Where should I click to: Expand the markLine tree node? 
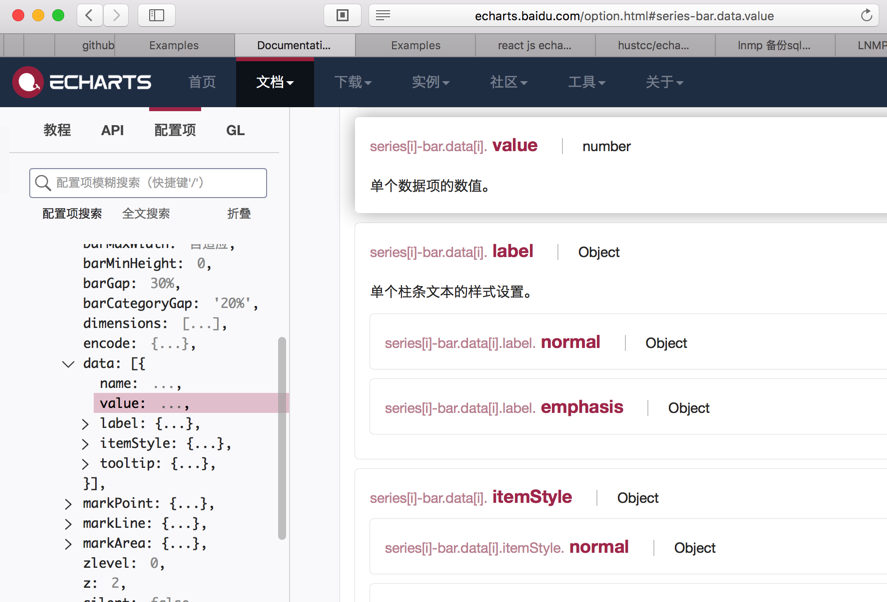[x=68, y=524]
